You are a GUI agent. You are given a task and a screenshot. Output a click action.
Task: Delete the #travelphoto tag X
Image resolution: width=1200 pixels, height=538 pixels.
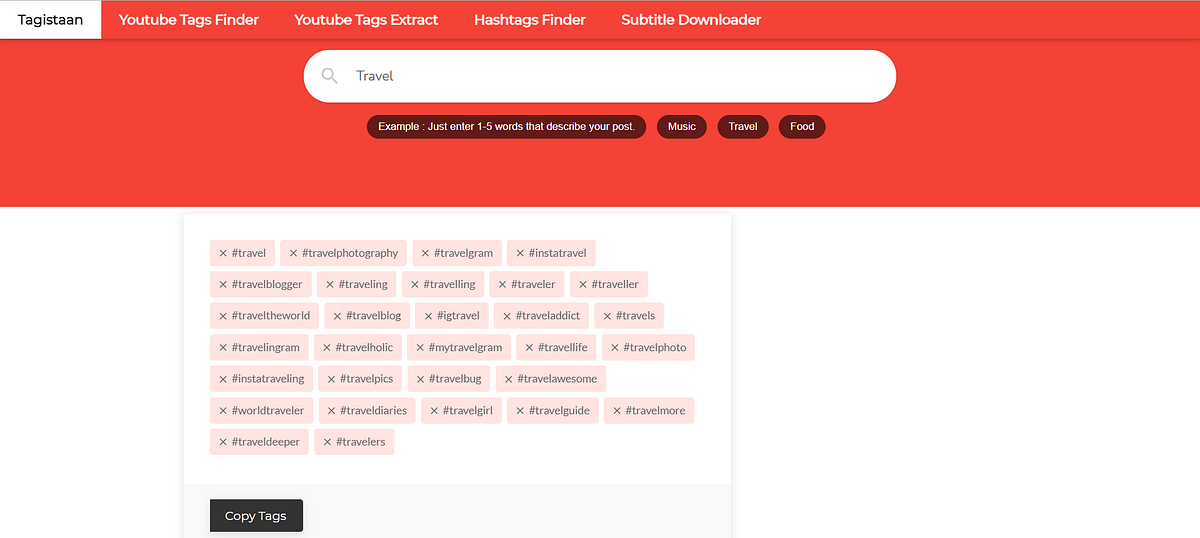click(x=614, y=347)
